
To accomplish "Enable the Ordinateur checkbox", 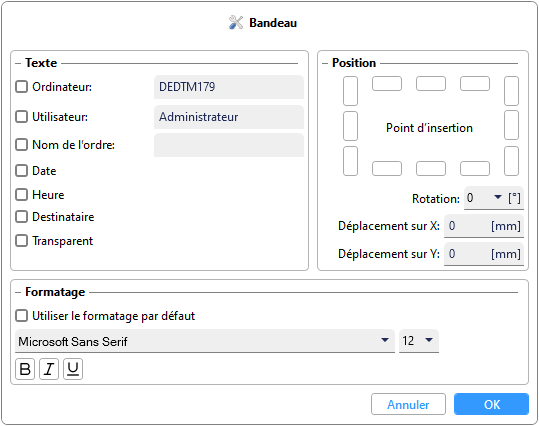I will 21,87.
